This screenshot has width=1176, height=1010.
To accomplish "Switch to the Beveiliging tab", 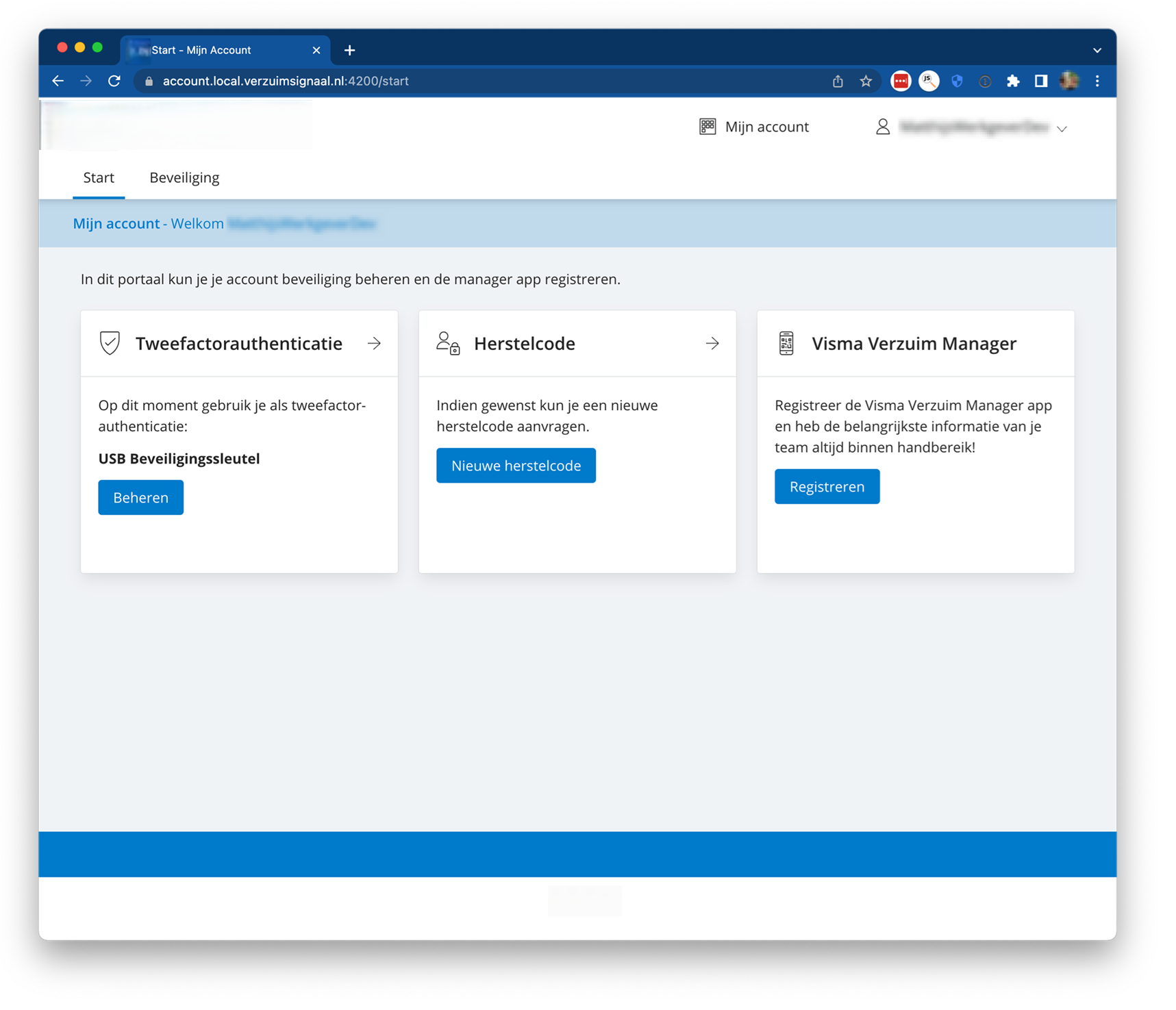I will [184, 178].
